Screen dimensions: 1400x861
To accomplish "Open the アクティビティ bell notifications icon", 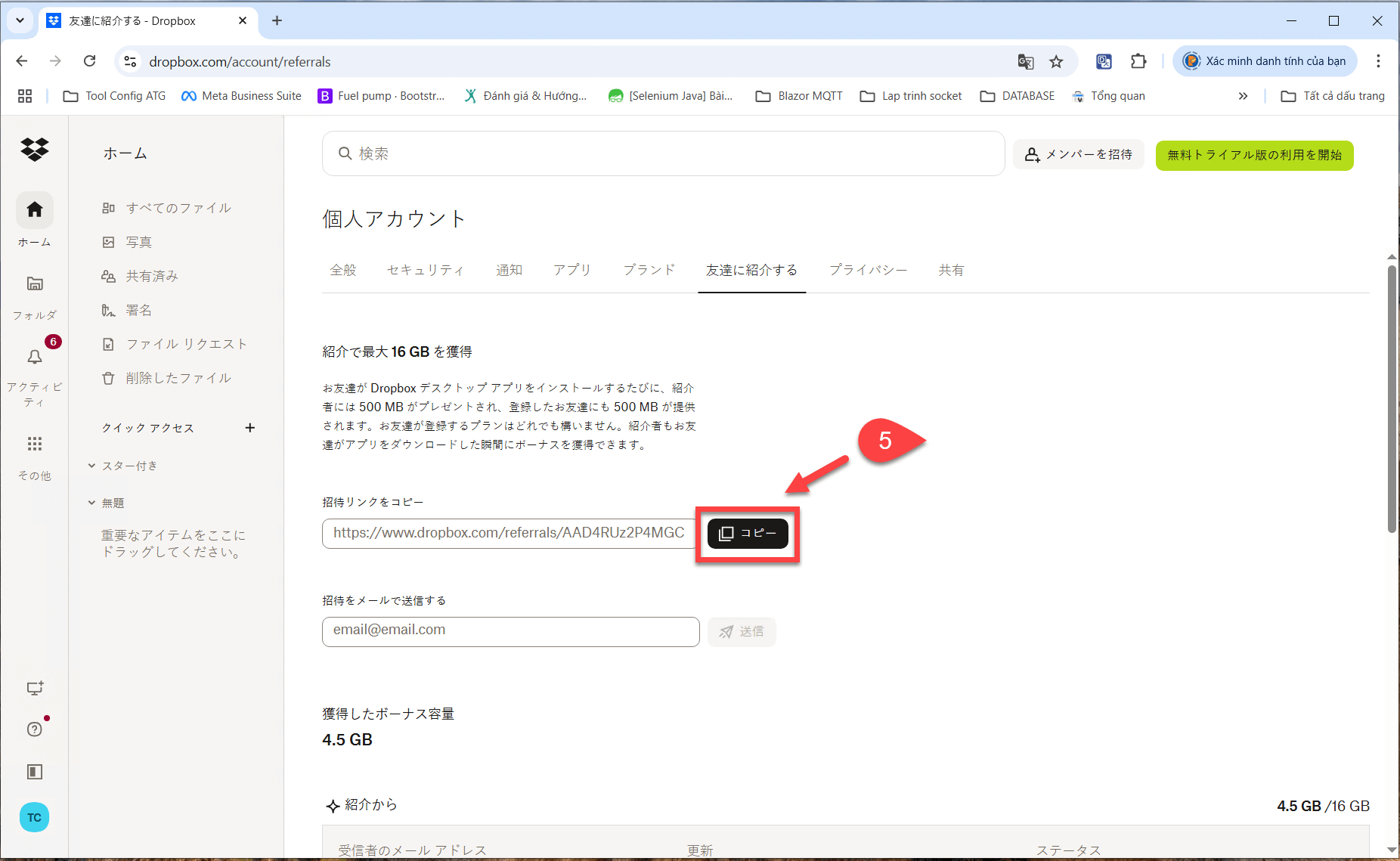I will (35, 357).
